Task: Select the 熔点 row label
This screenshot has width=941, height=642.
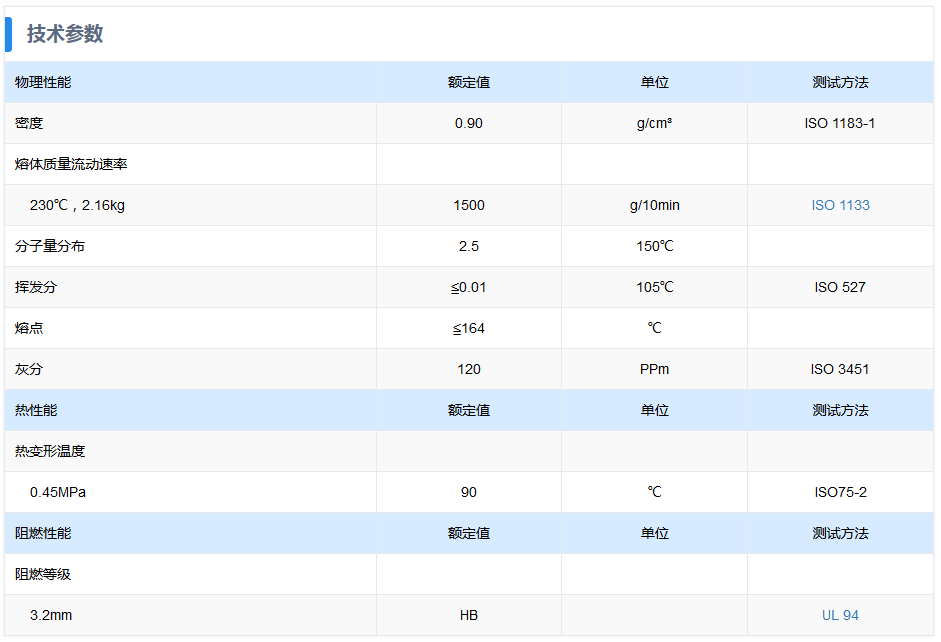Action: [29, 328]
